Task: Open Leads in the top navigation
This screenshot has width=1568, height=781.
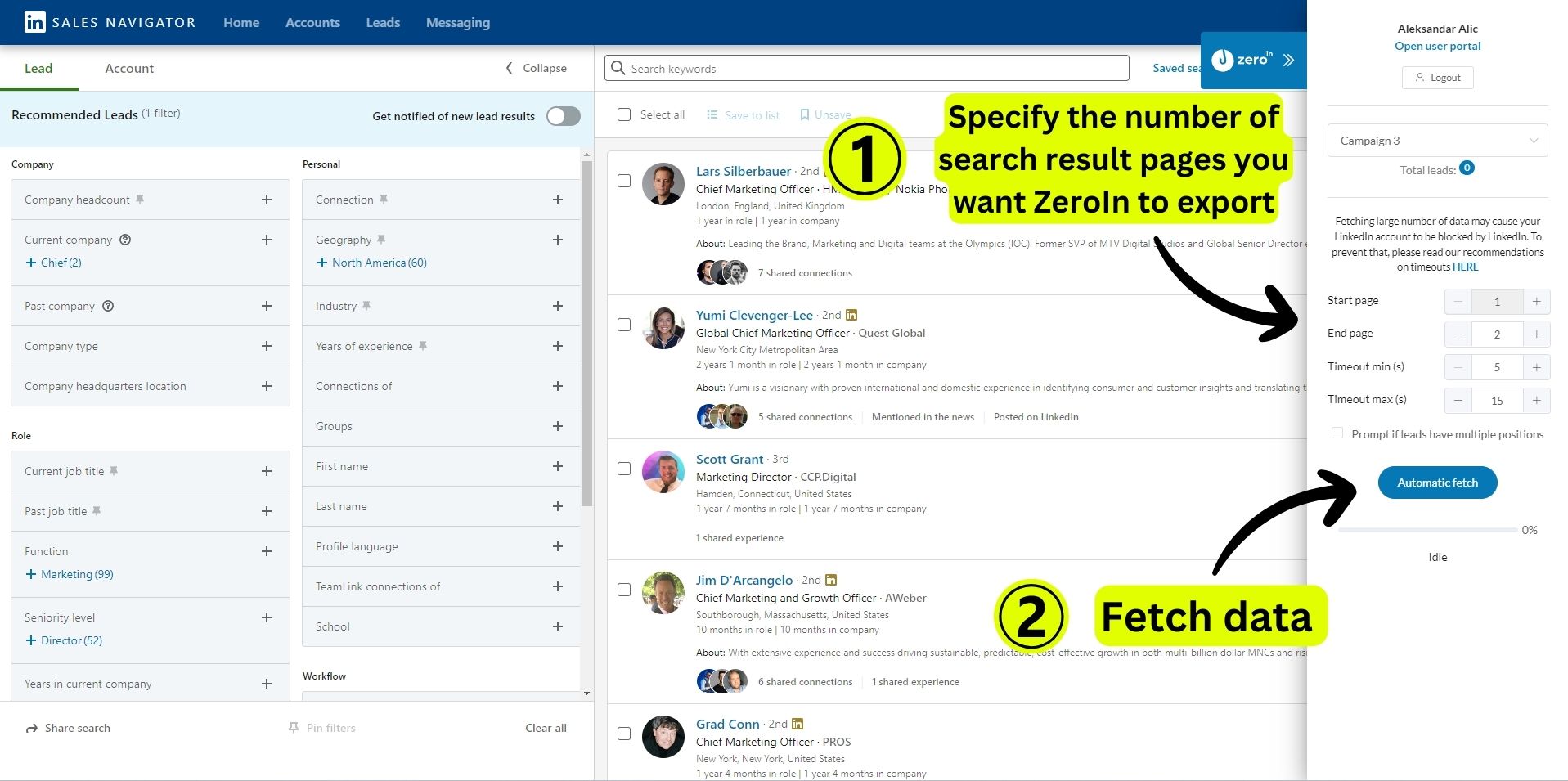Action: click(x=383, y=22)
